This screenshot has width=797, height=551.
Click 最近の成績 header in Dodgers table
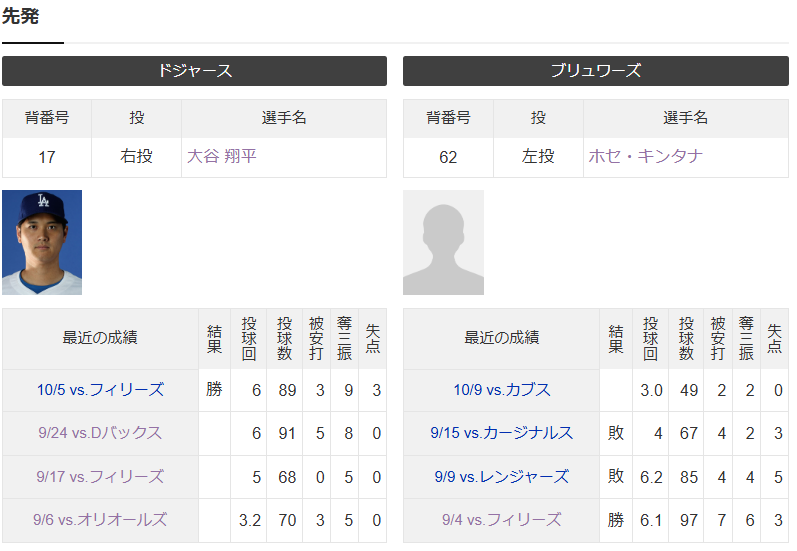[x=99, y=338]
